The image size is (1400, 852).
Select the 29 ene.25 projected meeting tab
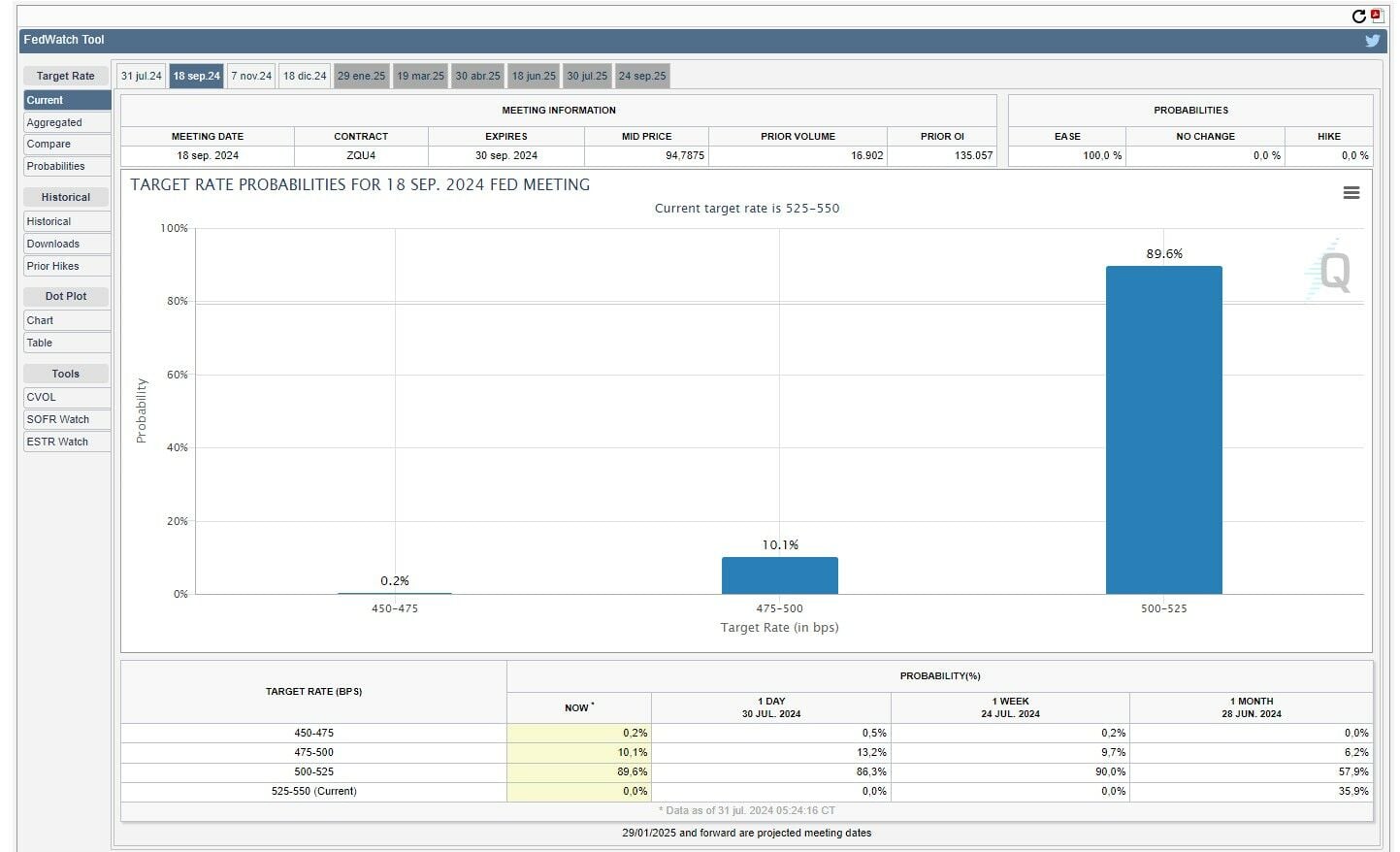click(361, 76)
